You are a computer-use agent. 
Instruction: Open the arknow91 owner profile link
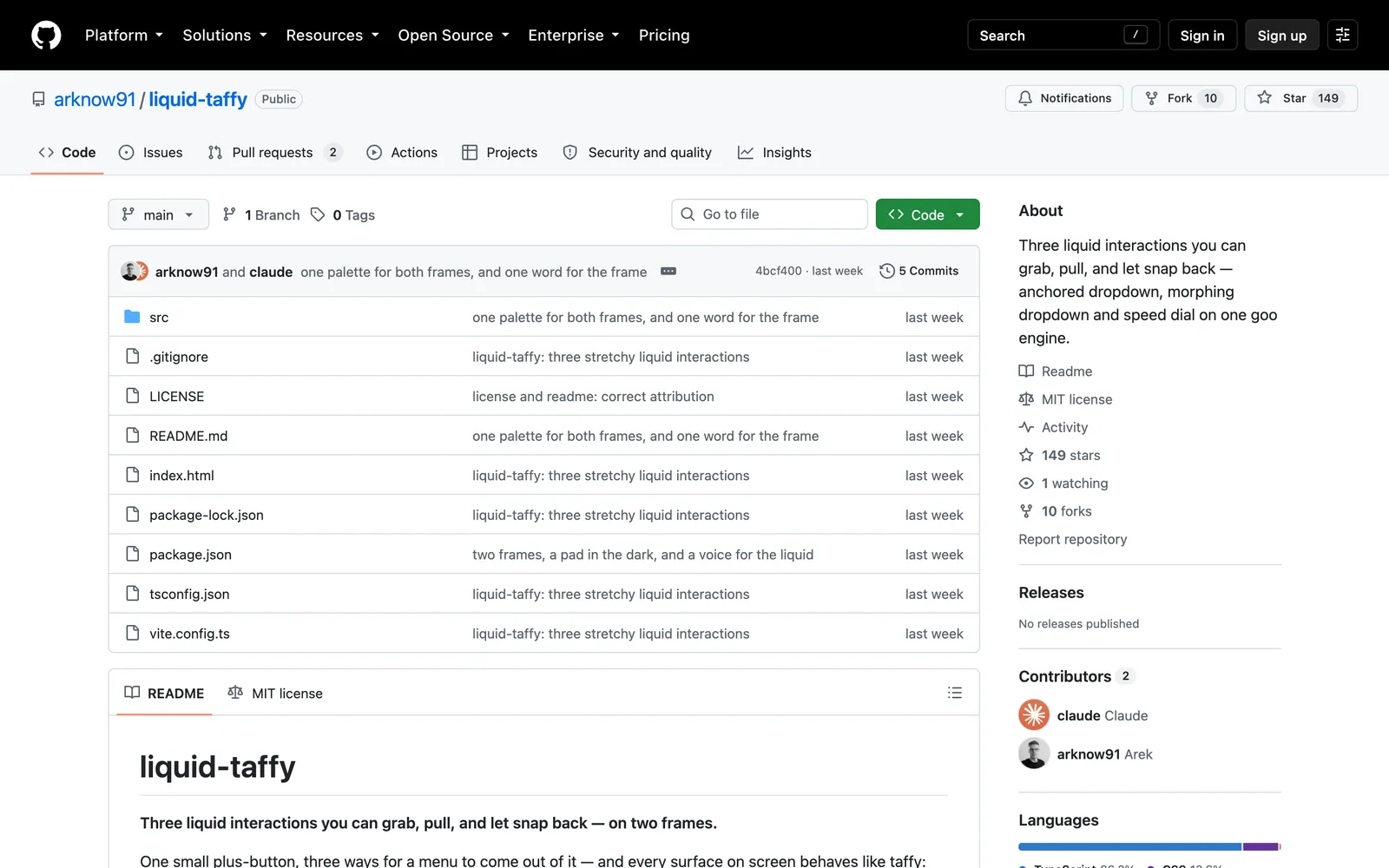click(x=95, y=99)
